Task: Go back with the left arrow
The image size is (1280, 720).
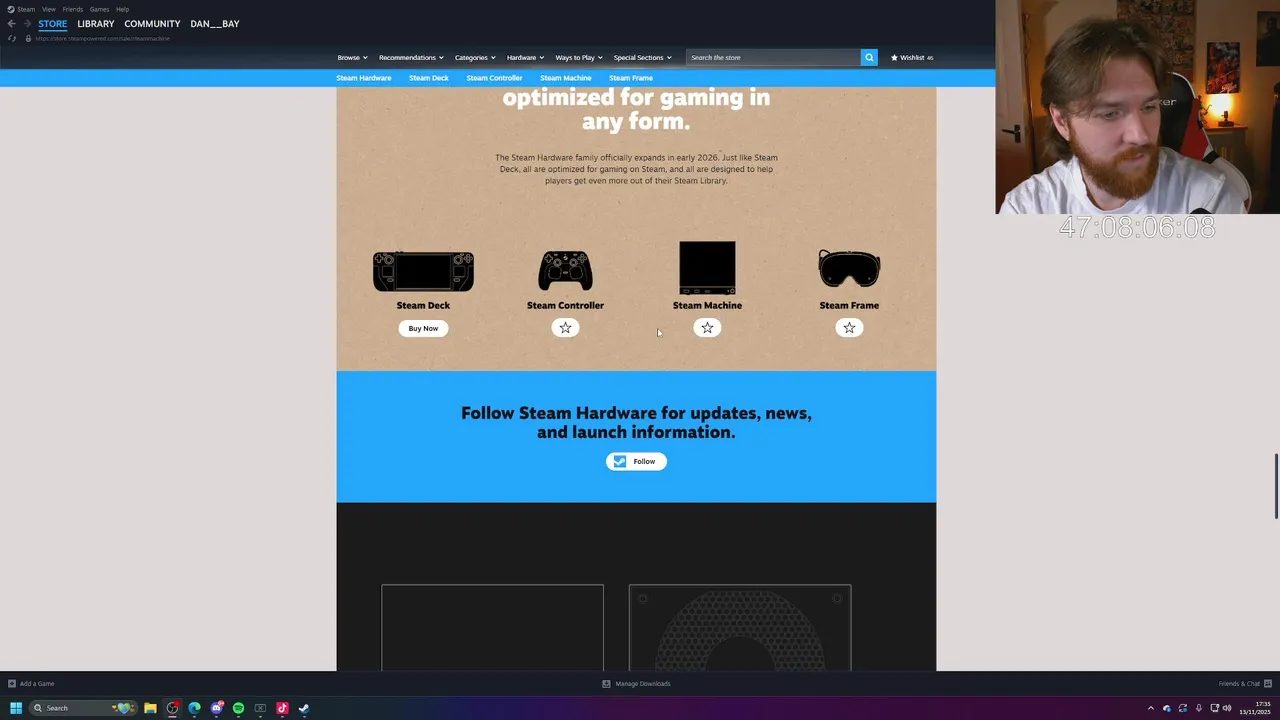Action: pyautogui.click(x=11, y=23)
